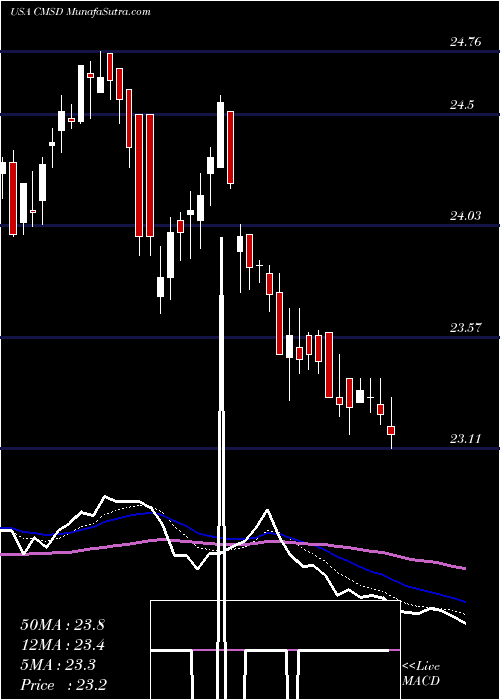Click the 24.5 price level label

pos(463,105)
